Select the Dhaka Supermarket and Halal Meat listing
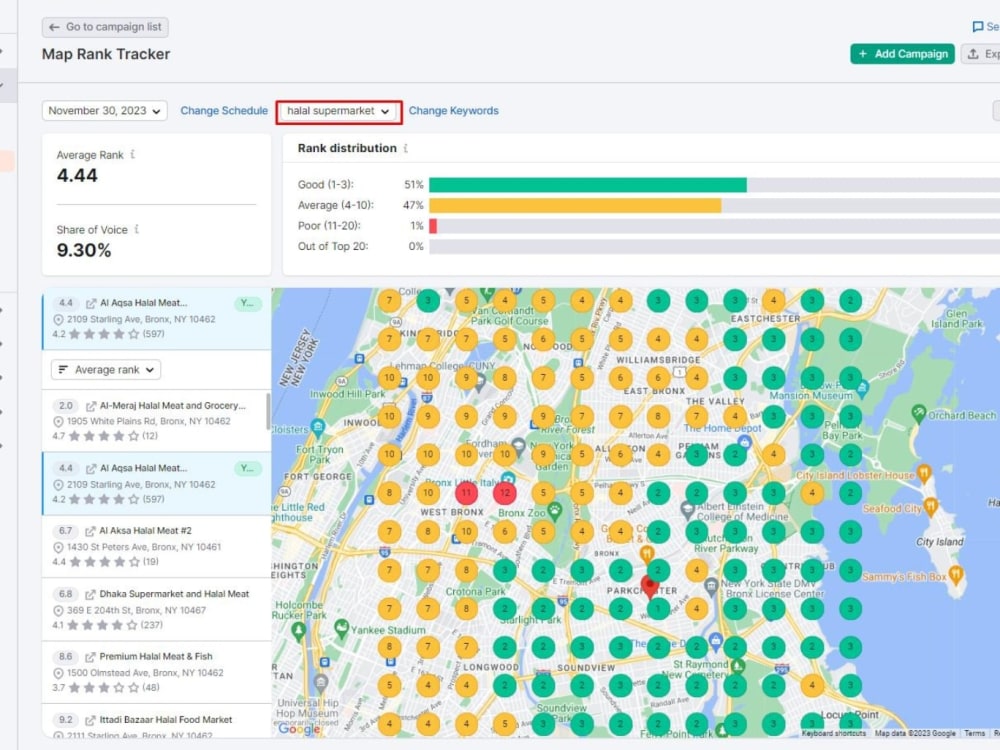Viewport: 1000px width, 750px height. (156, 610)
